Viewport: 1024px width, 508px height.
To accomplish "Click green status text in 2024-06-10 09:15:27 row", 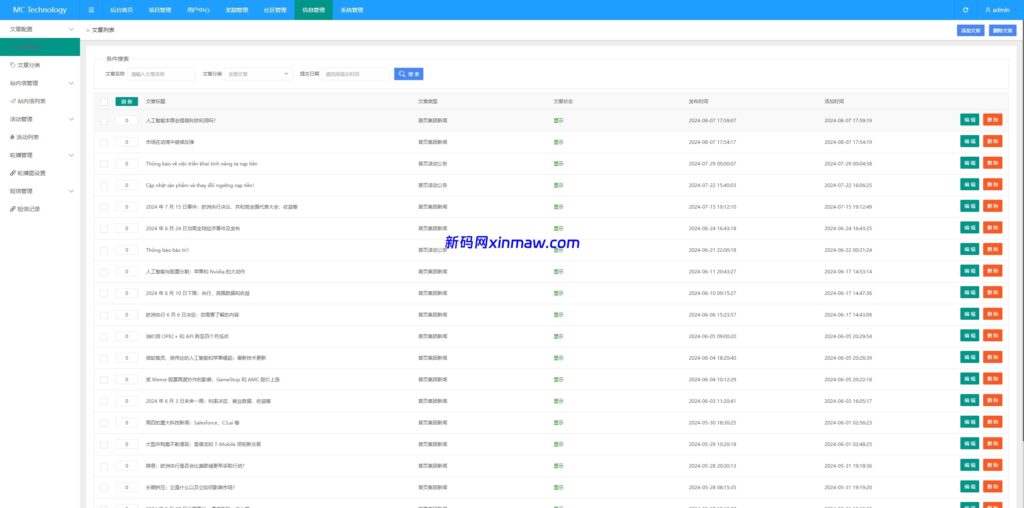I will pyautogui.click(x=558, y=293).
